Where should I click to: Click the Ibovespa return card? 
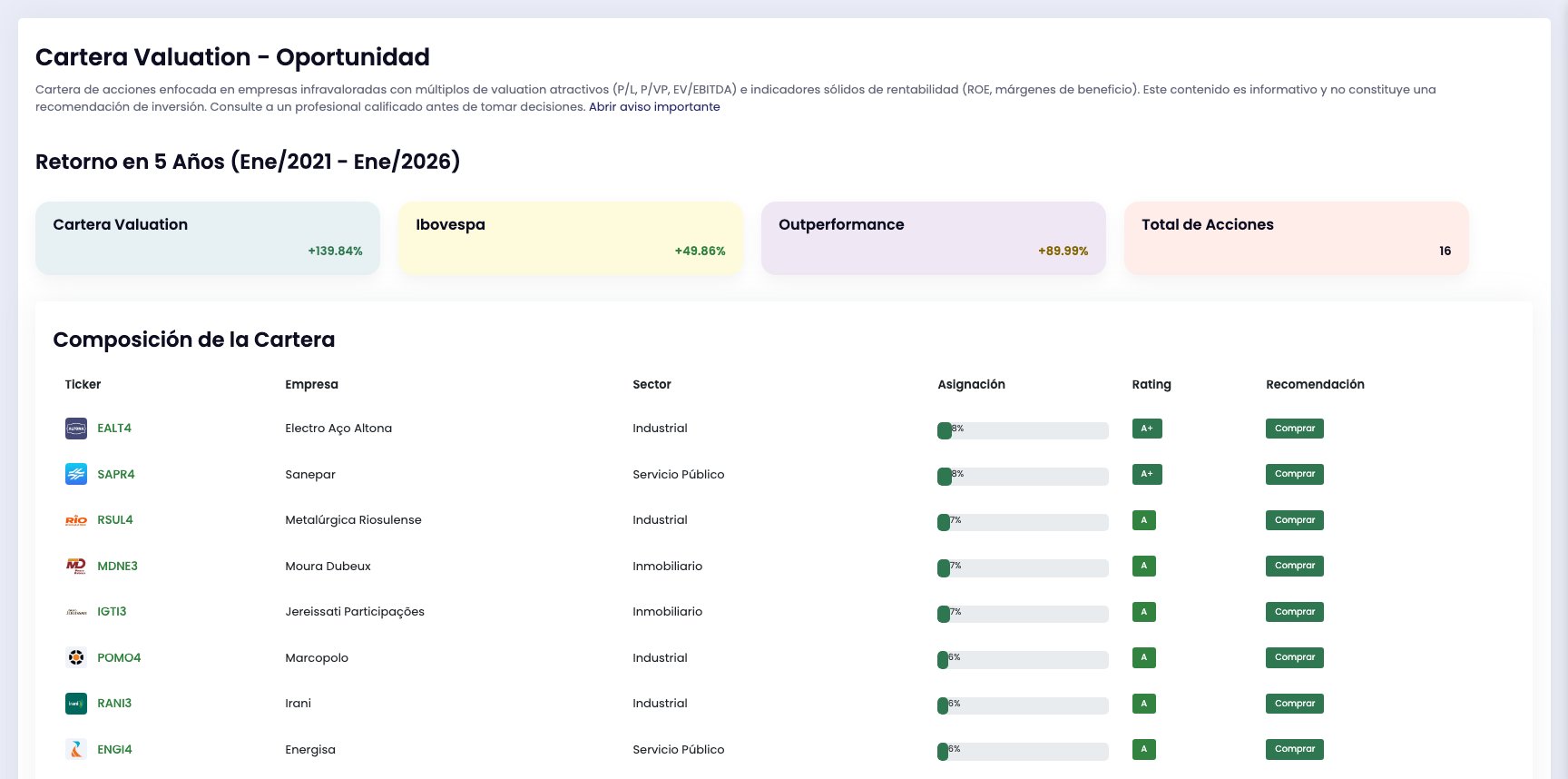[571, 238]
